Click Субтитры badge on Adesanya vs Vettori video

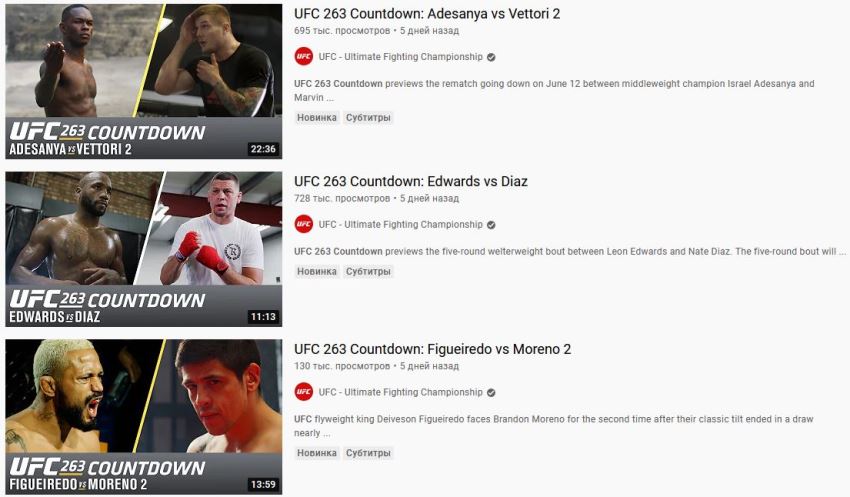click(x=368, y=118)
